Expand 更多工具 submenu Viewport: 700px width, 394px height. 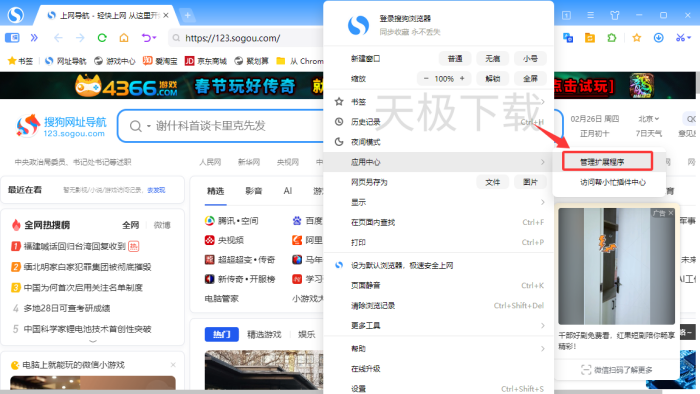click(x=438, y=325)
